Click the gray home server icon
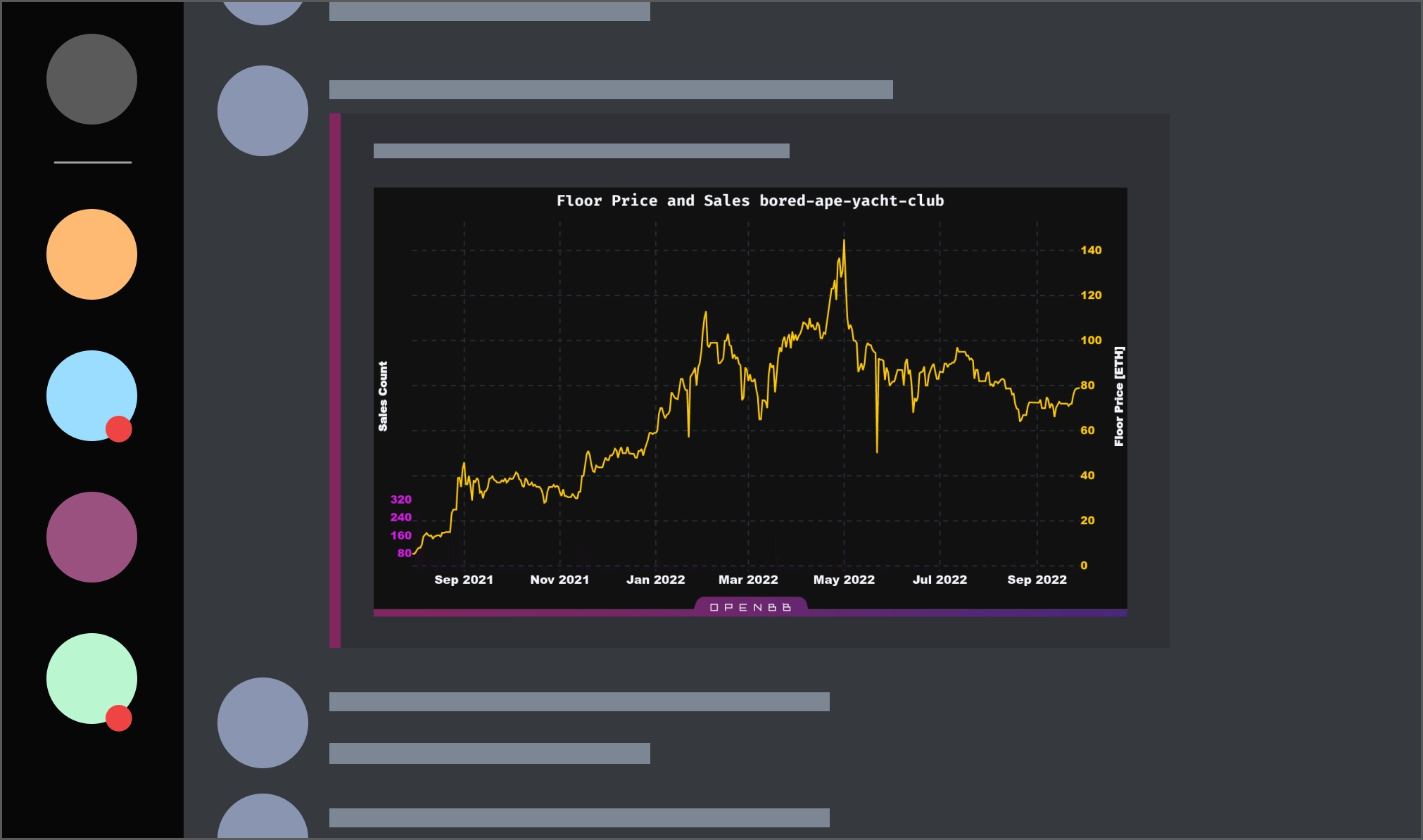 pyautogui.click(x=91, y=79)
